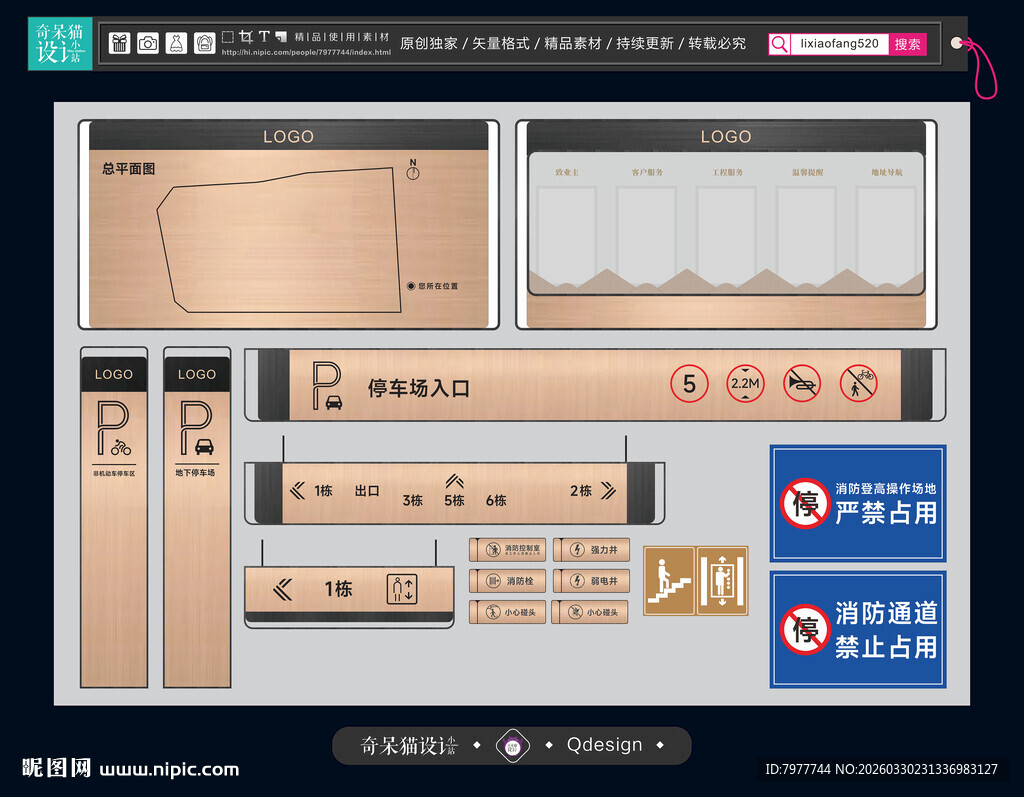Open the hi.nipic.com profile URL link
This screenshot has width=1024, height=797.
click(305, 52)
